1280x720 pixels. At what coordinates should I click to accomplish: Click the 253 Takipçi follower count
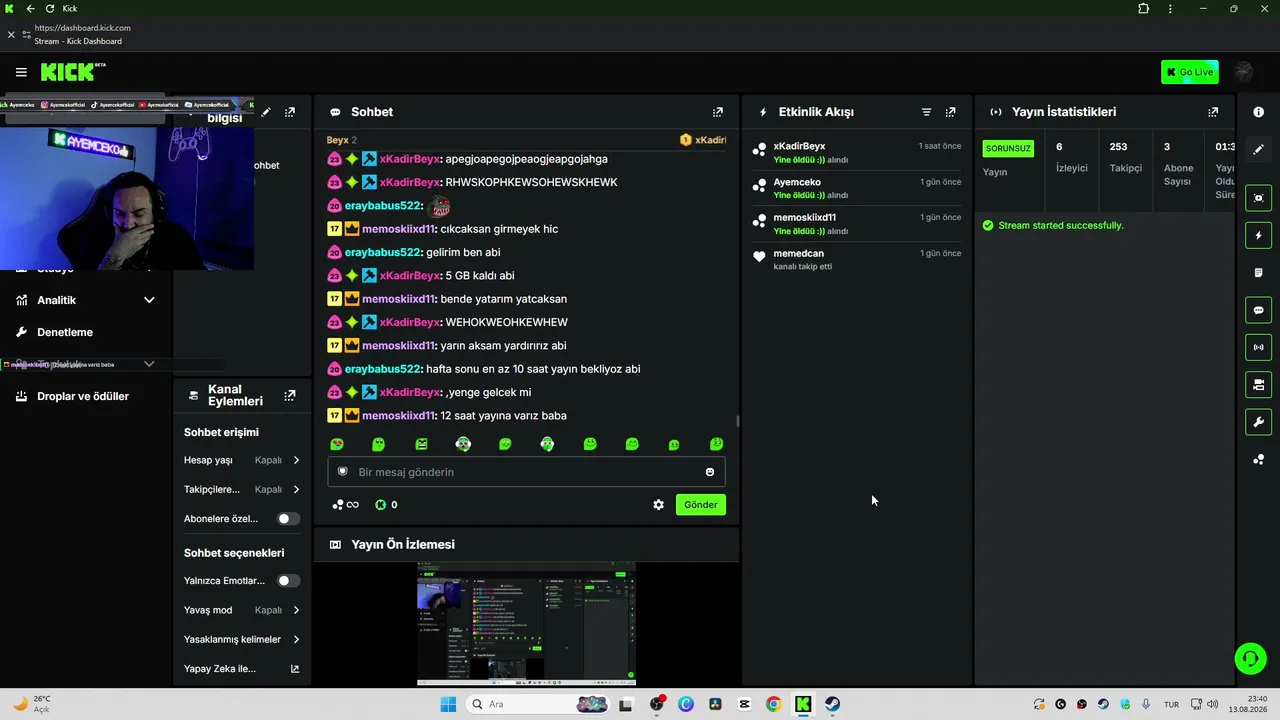click(1125, 157)
